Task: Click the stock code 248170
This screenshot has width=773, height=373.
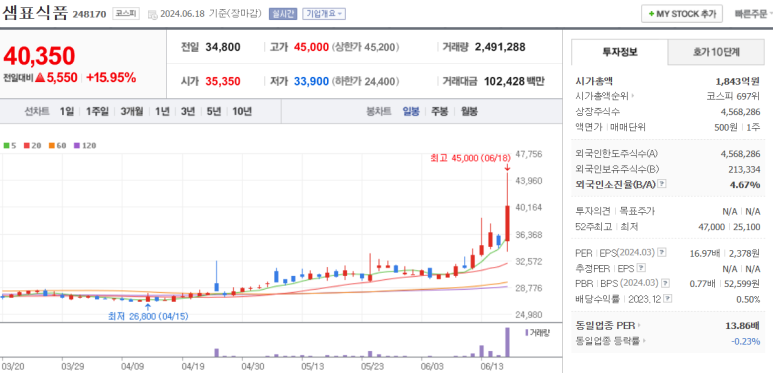Action: (x=89, y=14)
